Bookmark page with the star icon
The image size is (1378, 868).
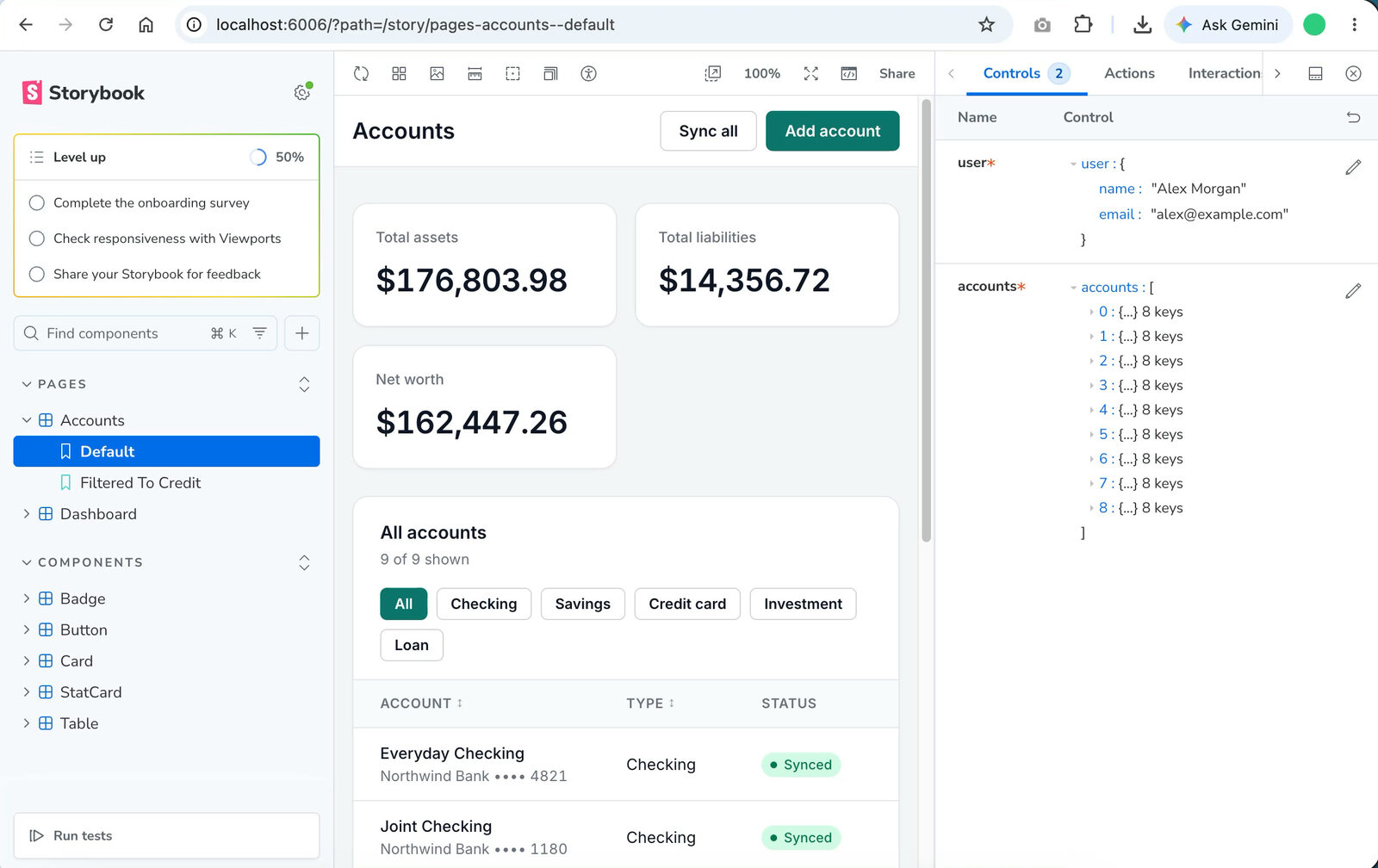point(986,25)
